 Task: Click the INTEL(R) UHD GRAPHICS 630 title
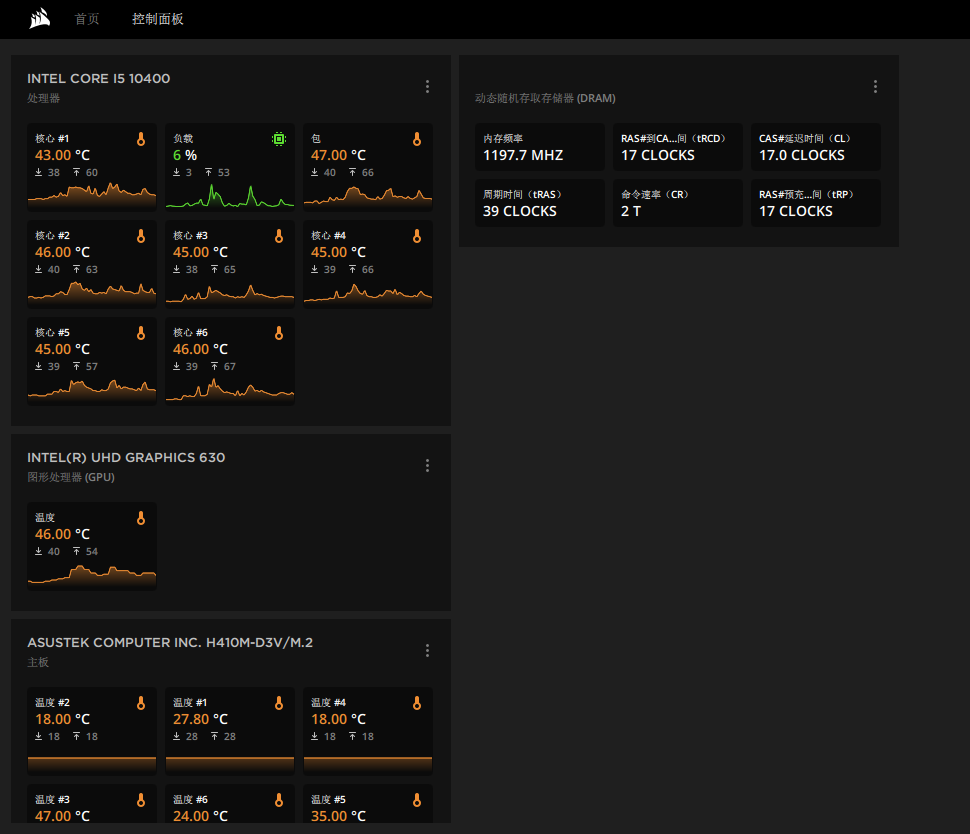click(126, 458)
